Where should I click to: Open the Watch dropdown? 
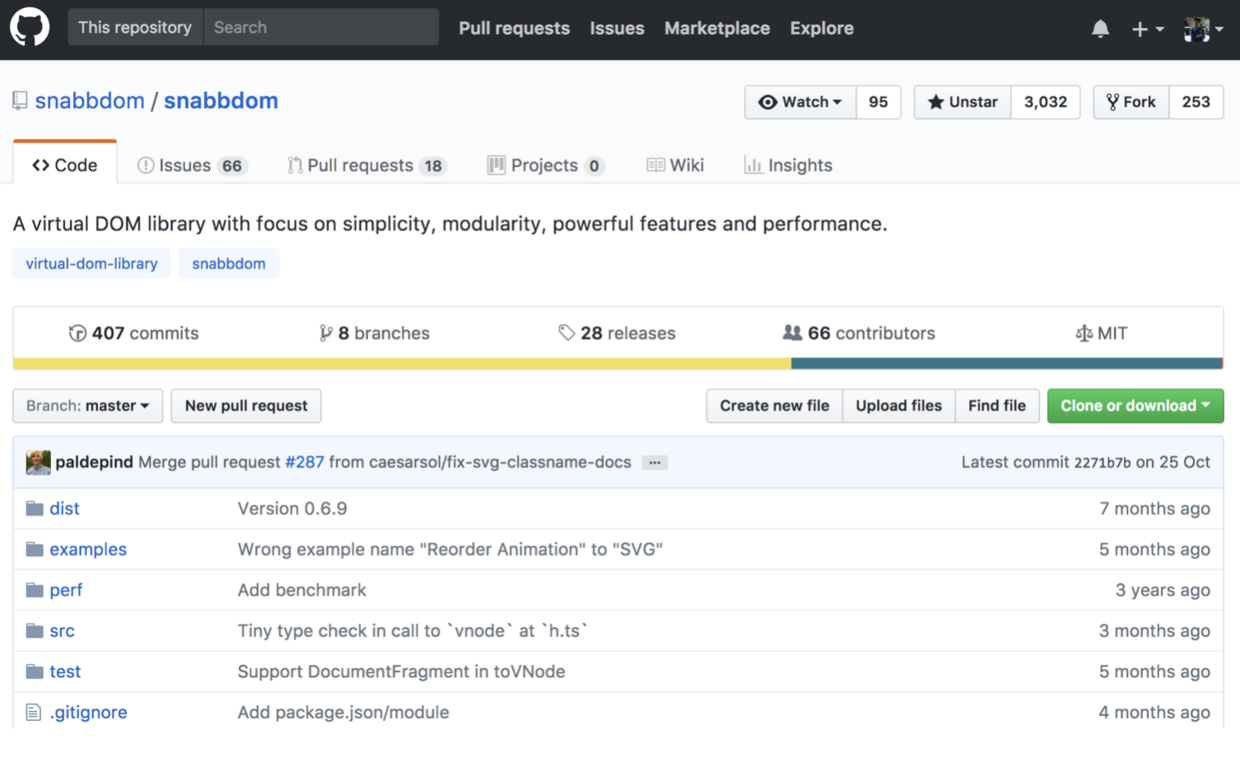(800, 102)
